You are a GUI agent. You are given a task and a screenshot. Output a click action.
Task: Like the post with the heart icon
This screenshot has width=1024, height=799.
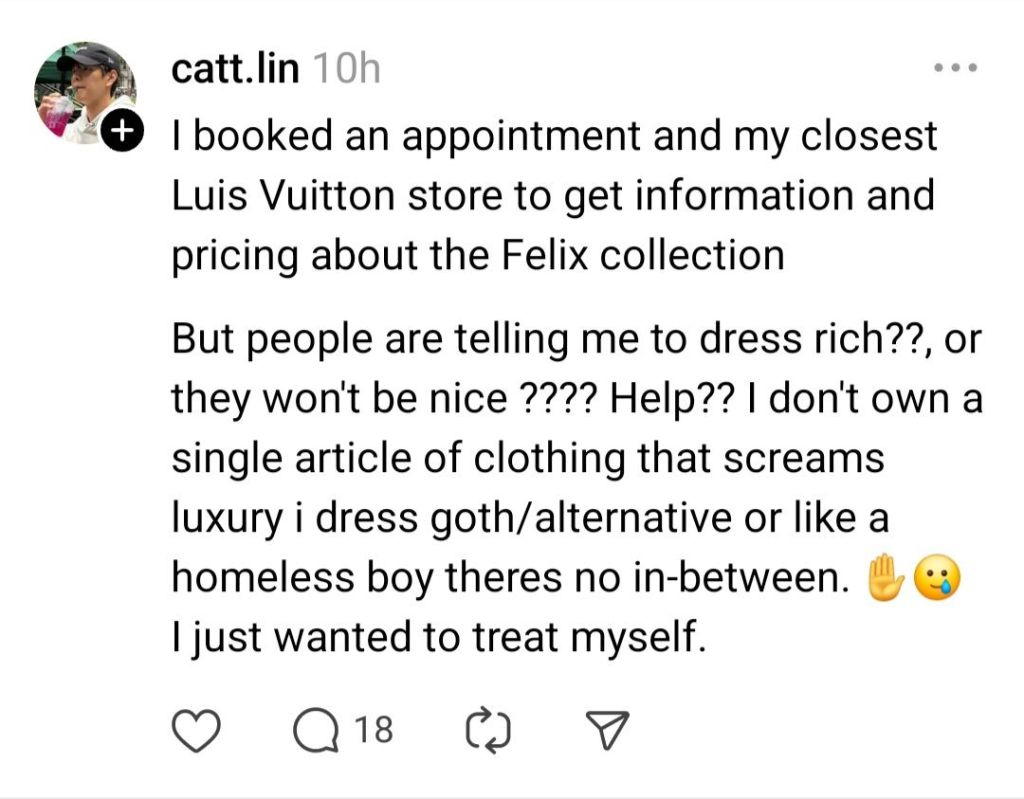tap(196, 732)
